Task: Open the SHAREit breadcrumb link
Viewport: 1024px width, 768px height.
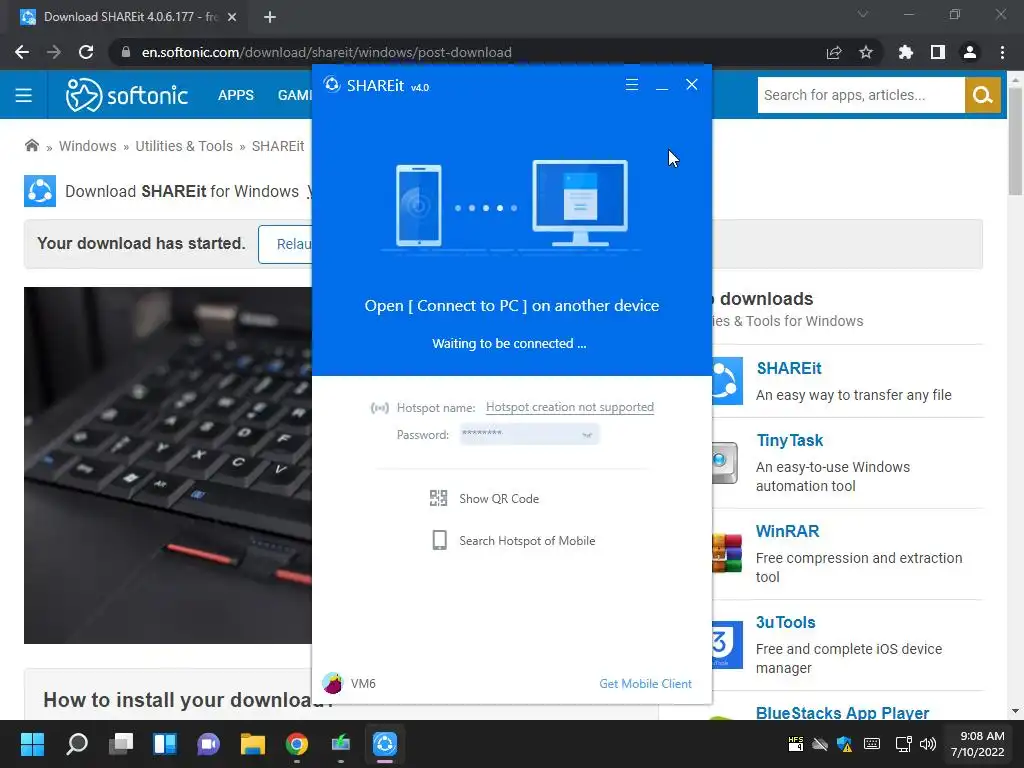Action: (x=278, y=146)
